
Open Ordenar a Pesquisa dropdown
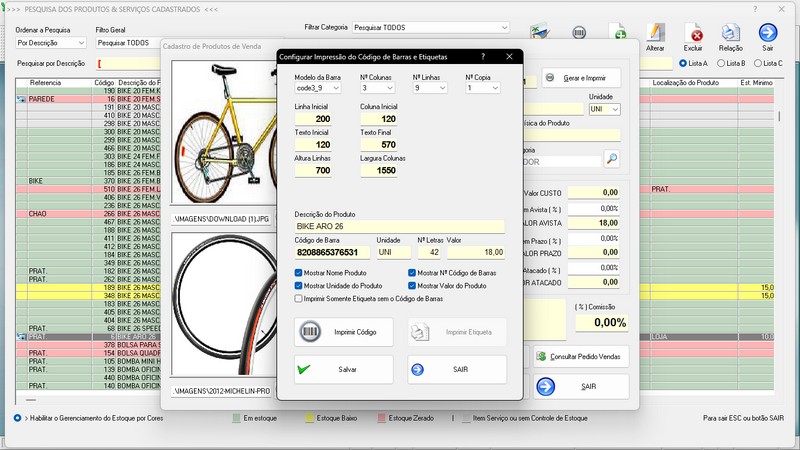pos(51,43)
